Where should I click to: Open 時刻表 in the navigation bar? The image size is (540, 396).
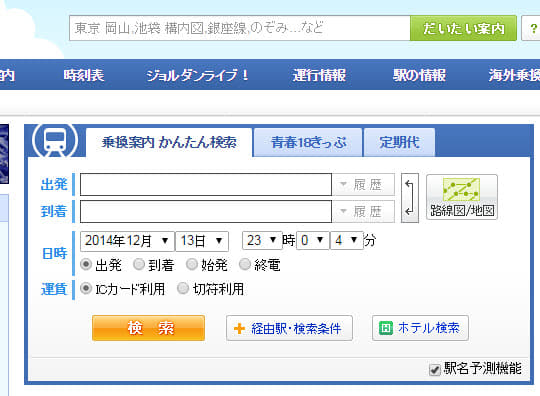pos(84,75)
